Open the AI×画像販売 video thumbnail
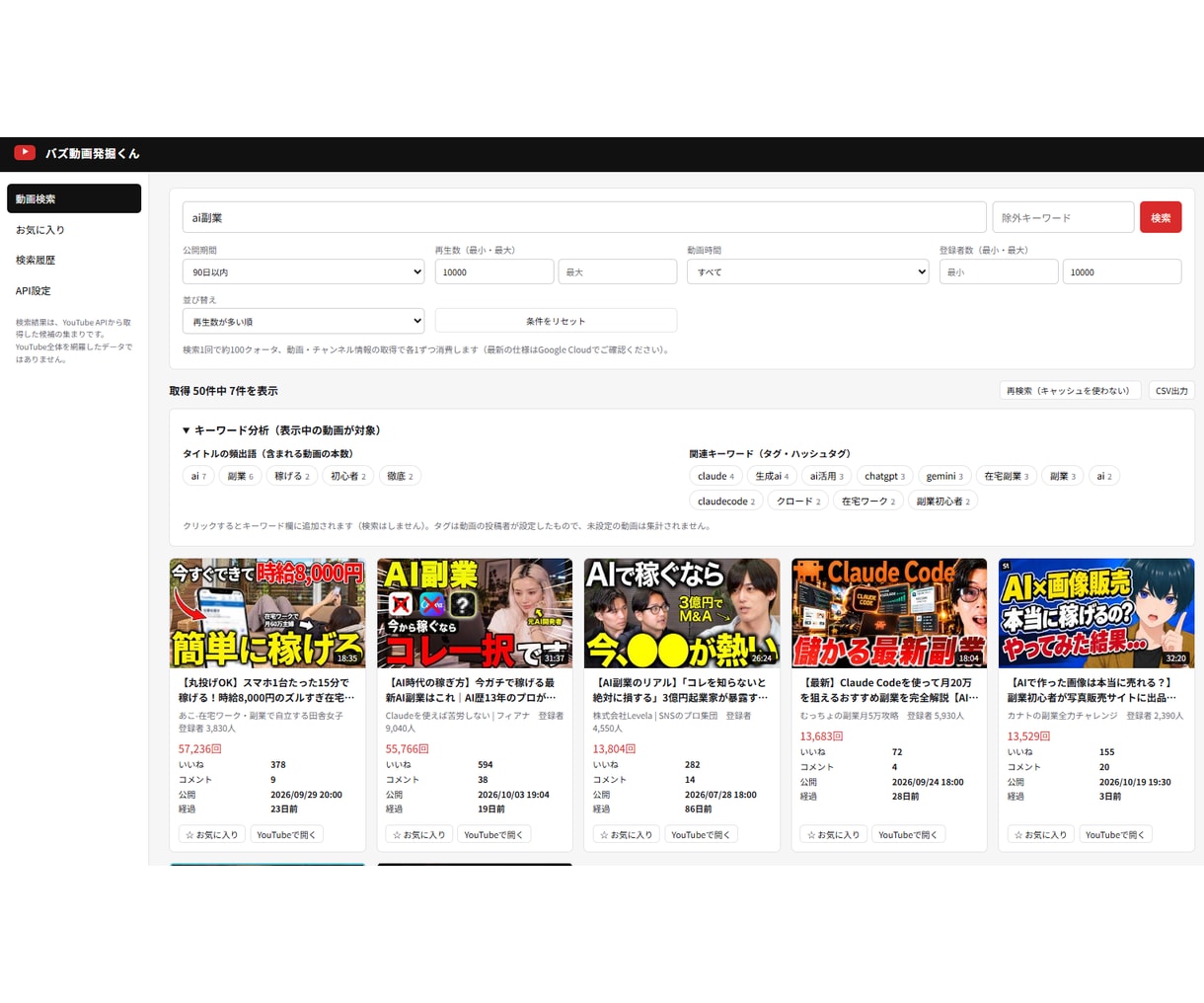This screenshot has width=1204, height=1003. (x=1096, y=613)
